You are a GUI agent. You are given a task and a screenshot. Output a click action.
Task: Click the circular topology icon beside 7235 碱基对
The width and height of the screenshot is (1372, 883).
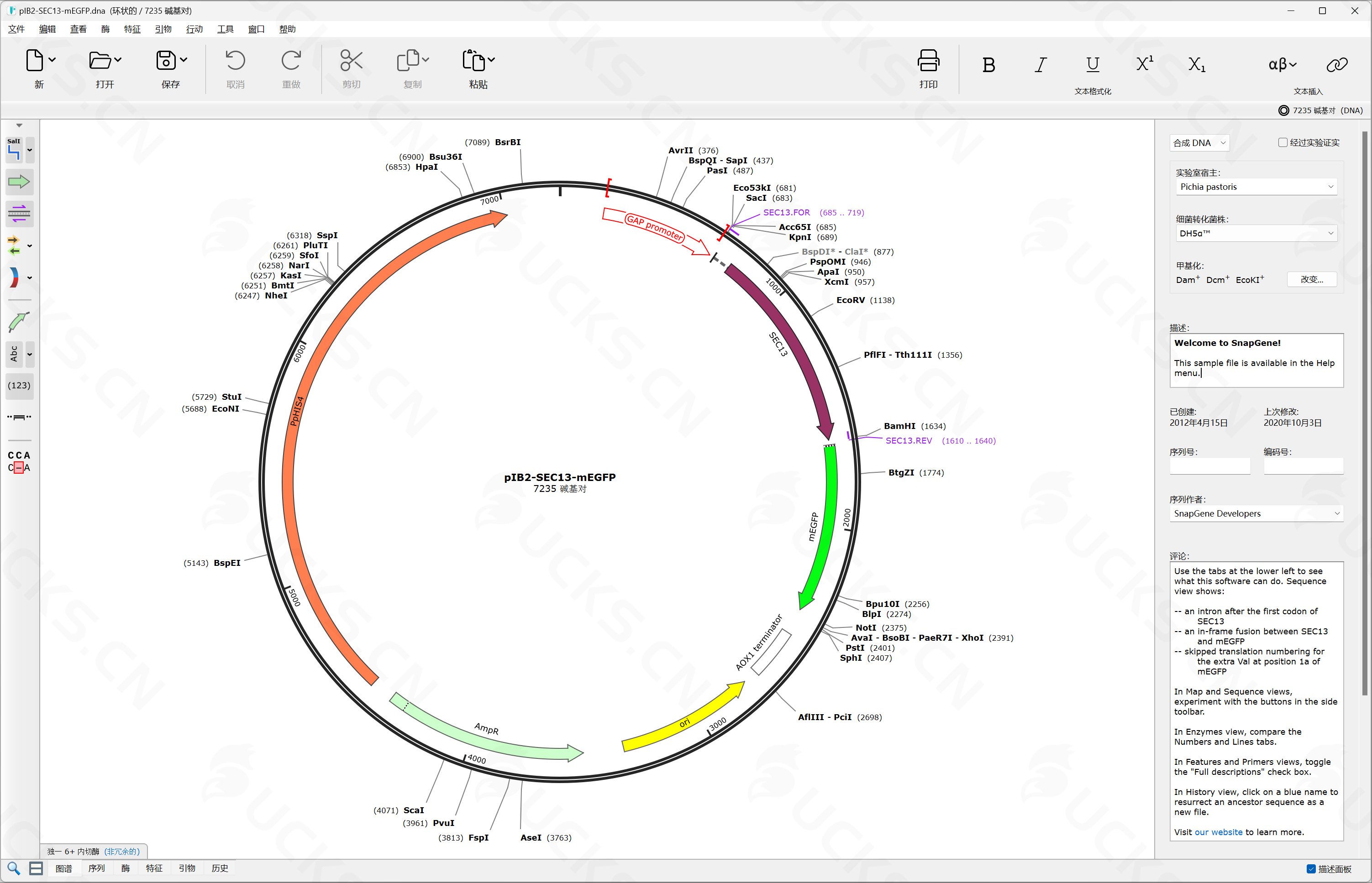1284,111
